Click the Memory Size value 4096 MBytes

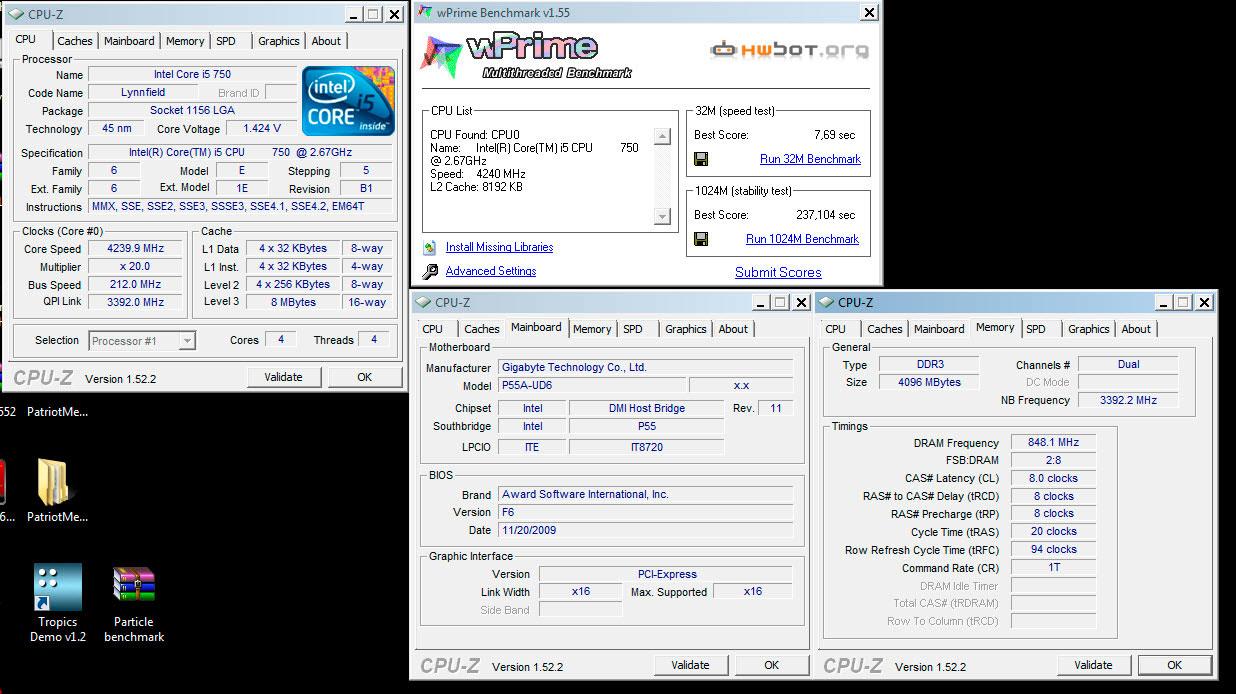(x=928, y=382)
